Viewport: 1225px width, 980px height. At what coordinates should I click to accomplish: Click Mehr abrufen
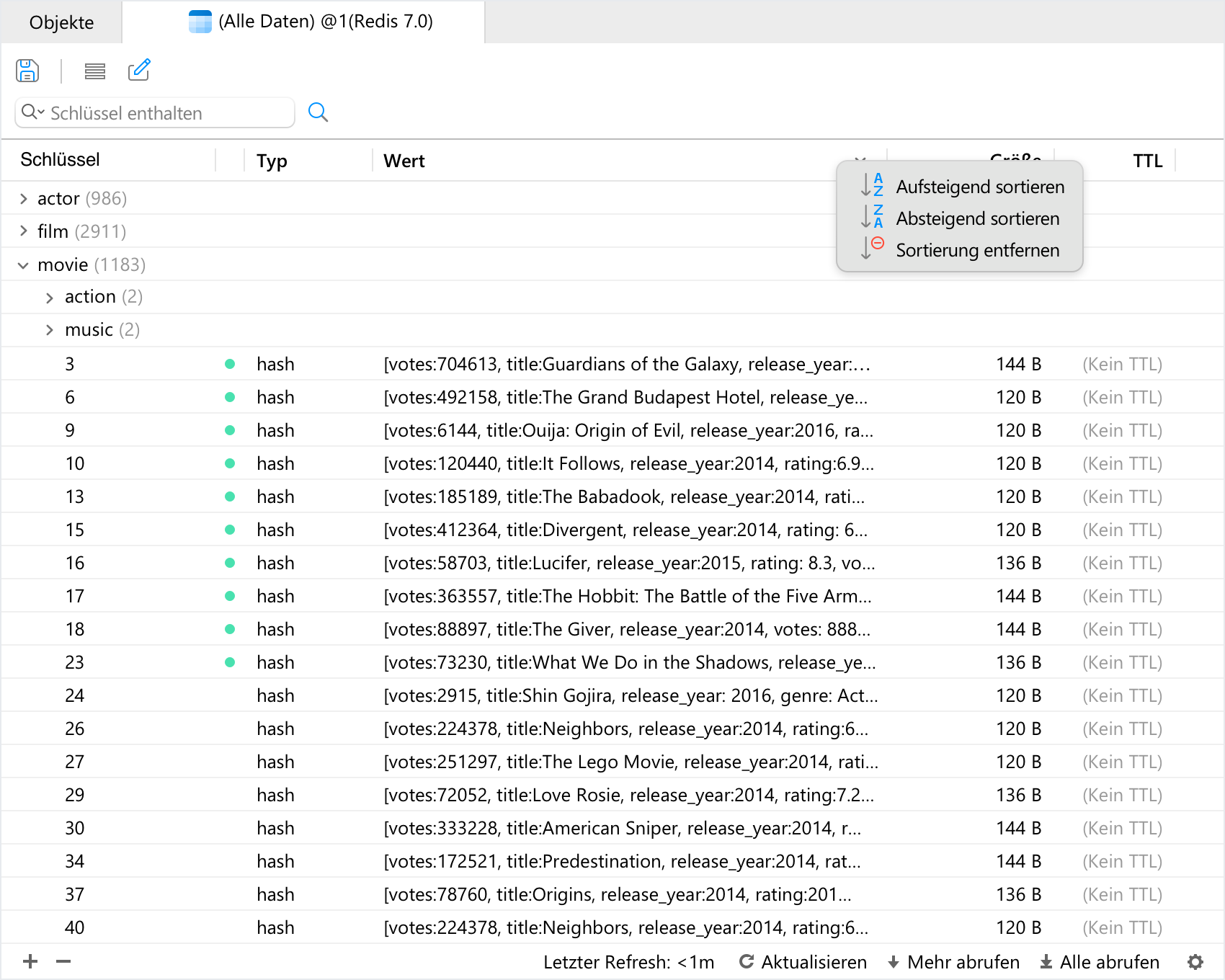[953, 962]
